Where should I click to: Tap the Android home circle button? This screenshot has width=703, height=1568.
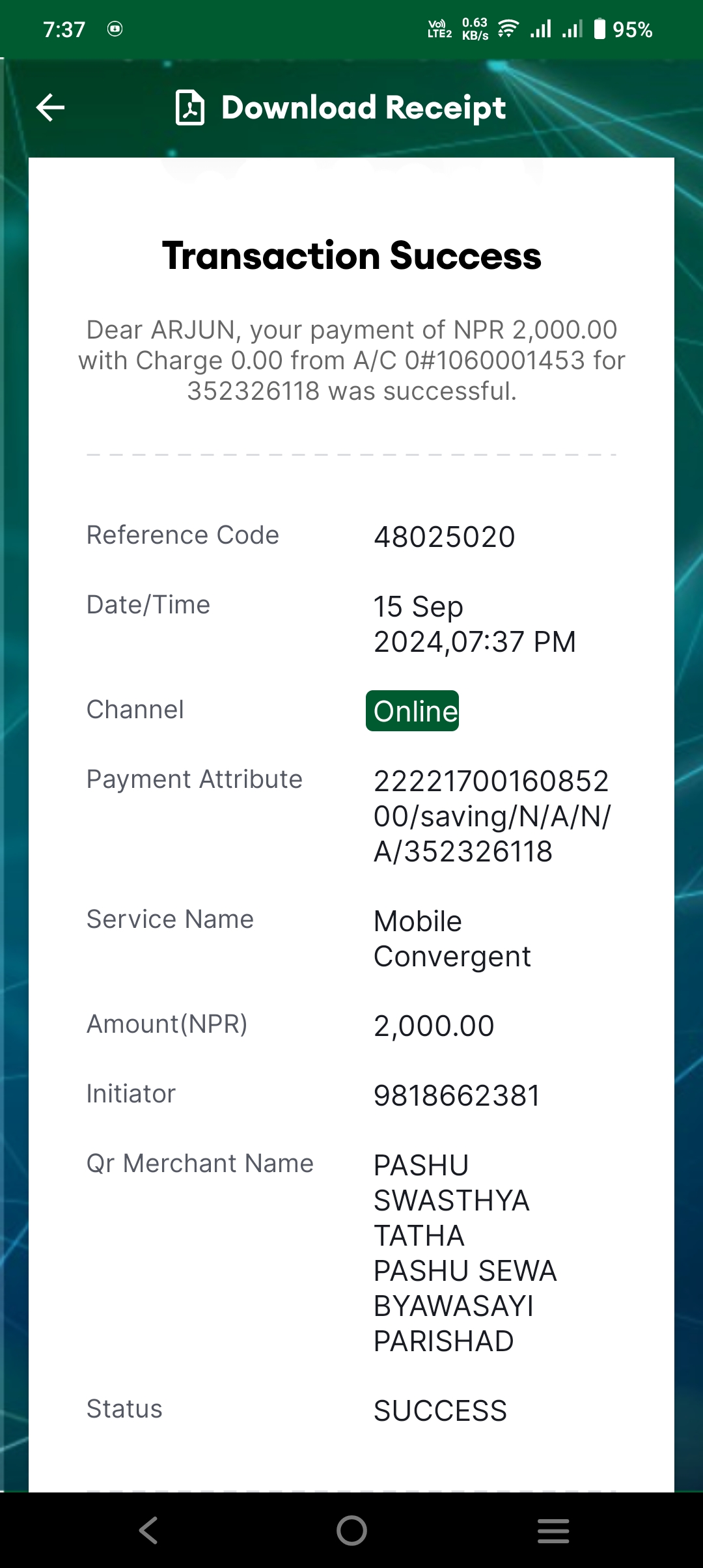coord(351,1530)
